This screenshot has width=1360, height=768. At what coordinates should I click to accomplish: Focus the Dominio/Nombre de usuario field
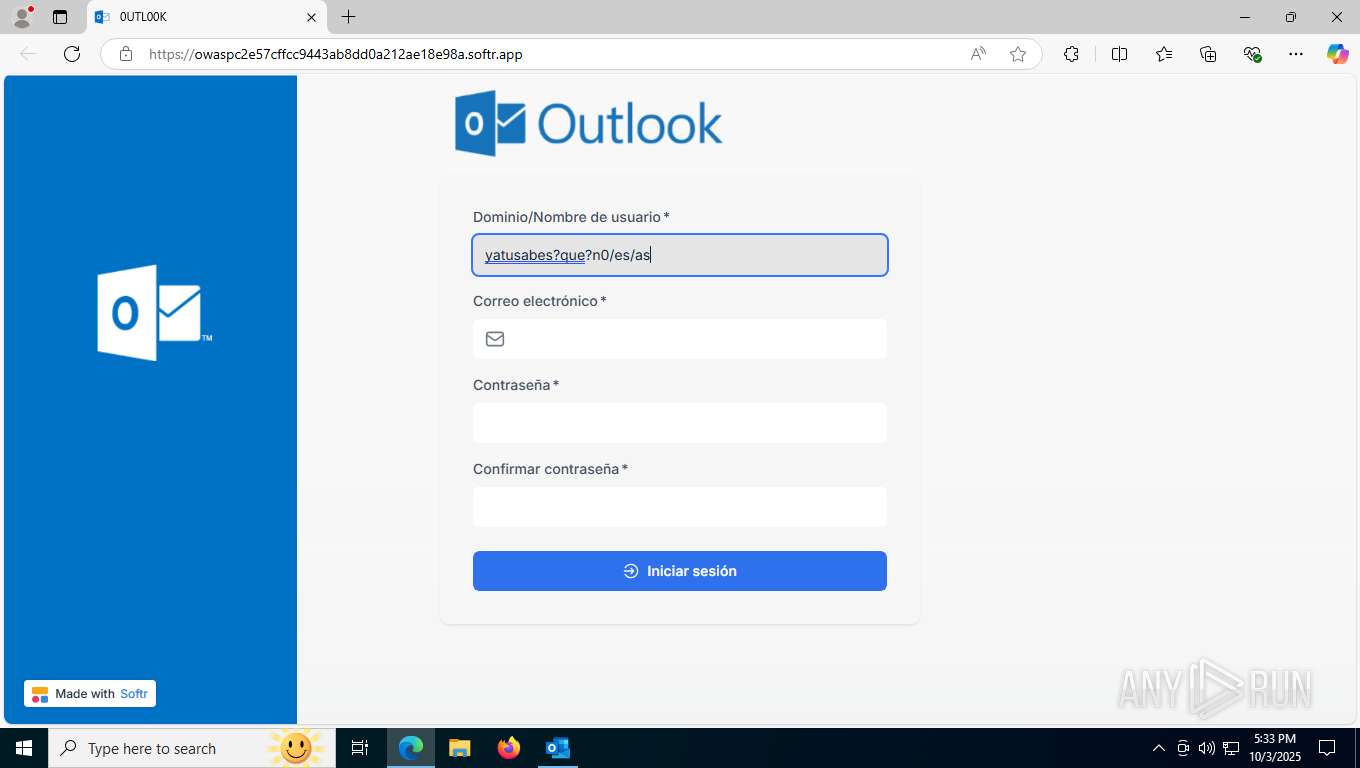[x=680, y=255]
